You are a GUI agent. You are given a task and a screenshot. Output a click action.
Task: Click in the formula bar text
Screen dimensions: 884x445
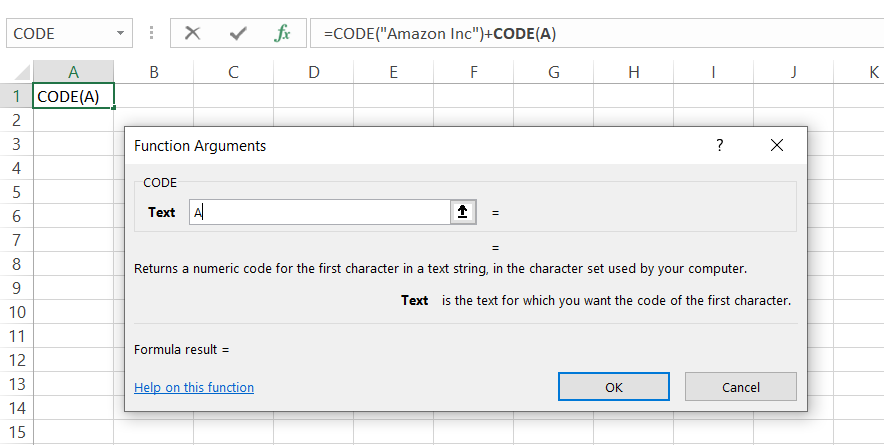click(x=600, y=33)
